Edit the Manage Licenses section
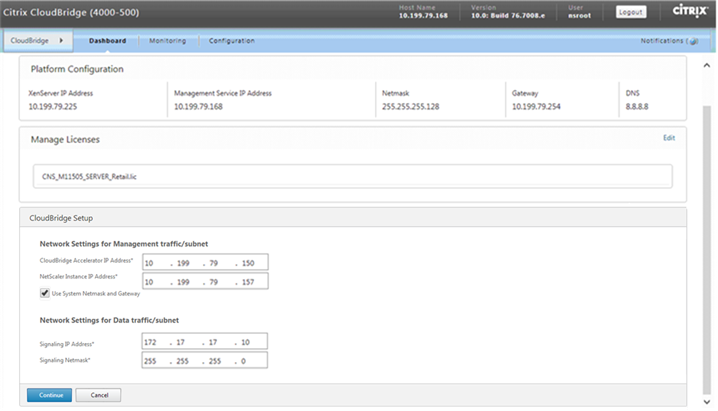Viewport: 718px width, 411px height. [x=669, y=138]
